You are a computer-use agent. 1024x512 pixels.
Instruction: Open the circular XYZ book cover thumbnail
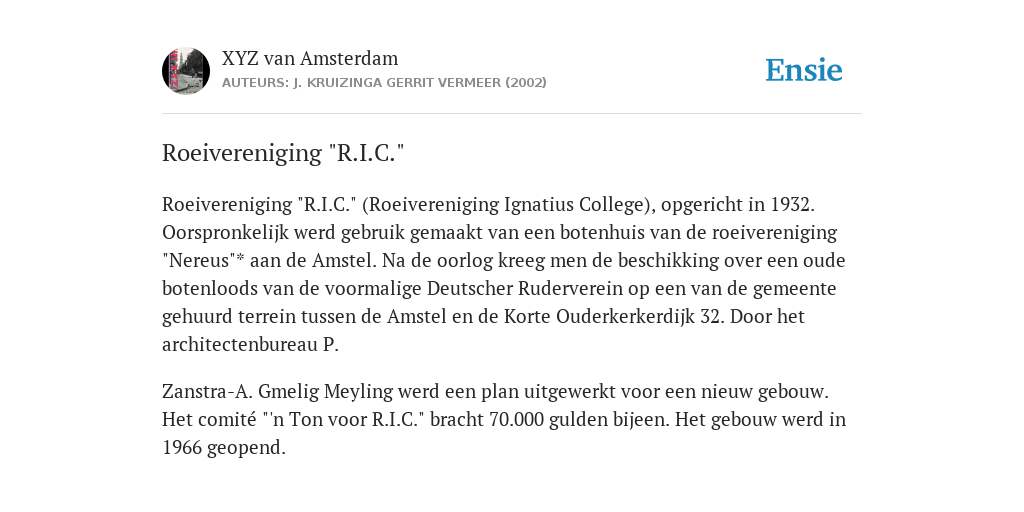coord(186,71)
